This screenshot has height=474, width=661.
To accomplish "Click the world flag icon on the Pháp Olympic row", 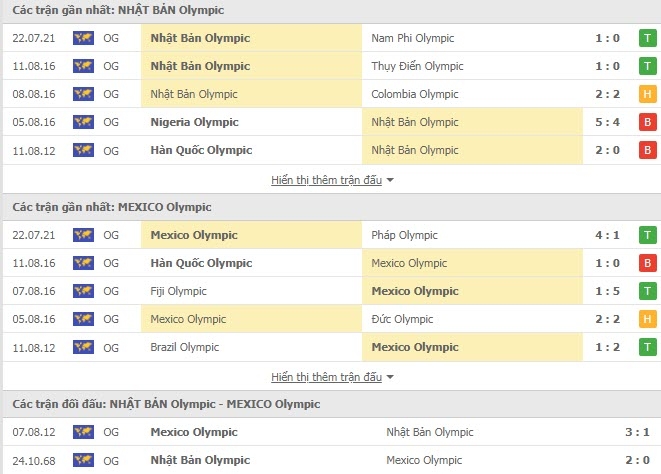I will 83,235.
